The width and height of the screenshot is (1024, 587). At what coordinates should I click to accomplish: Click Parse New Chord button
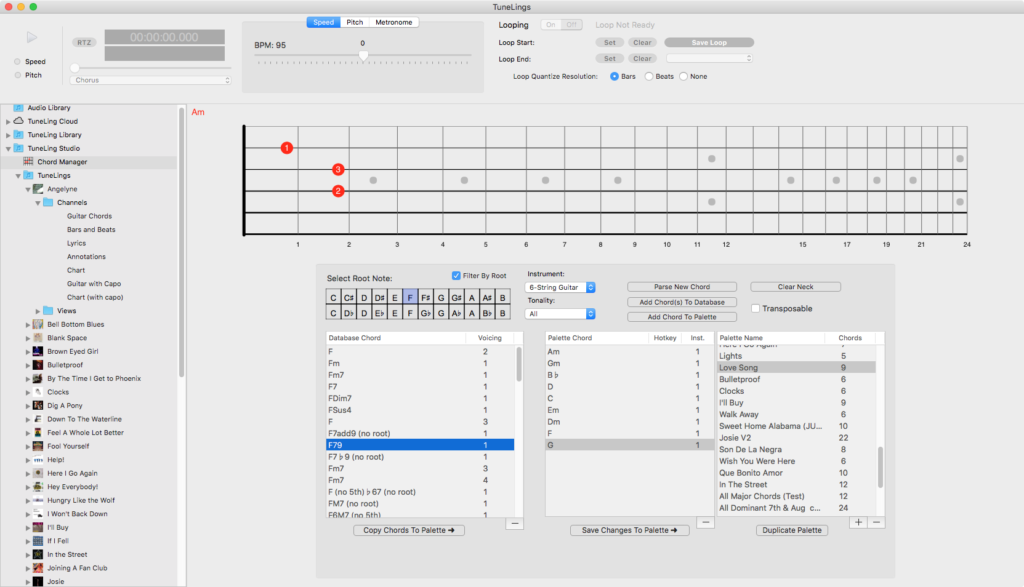point(682,287)
